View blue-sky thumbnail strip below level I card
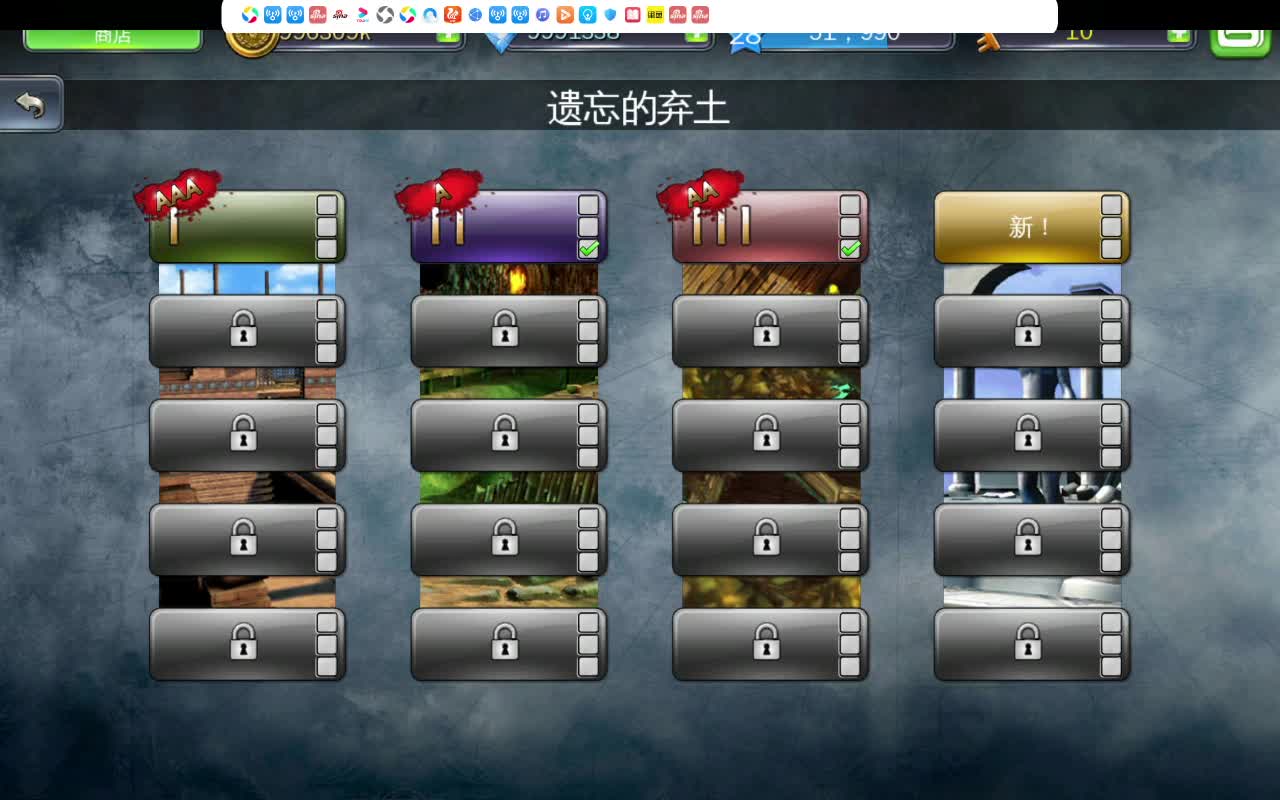The height and width of the screenshot is (800, 1280). (x=247, y=279)
